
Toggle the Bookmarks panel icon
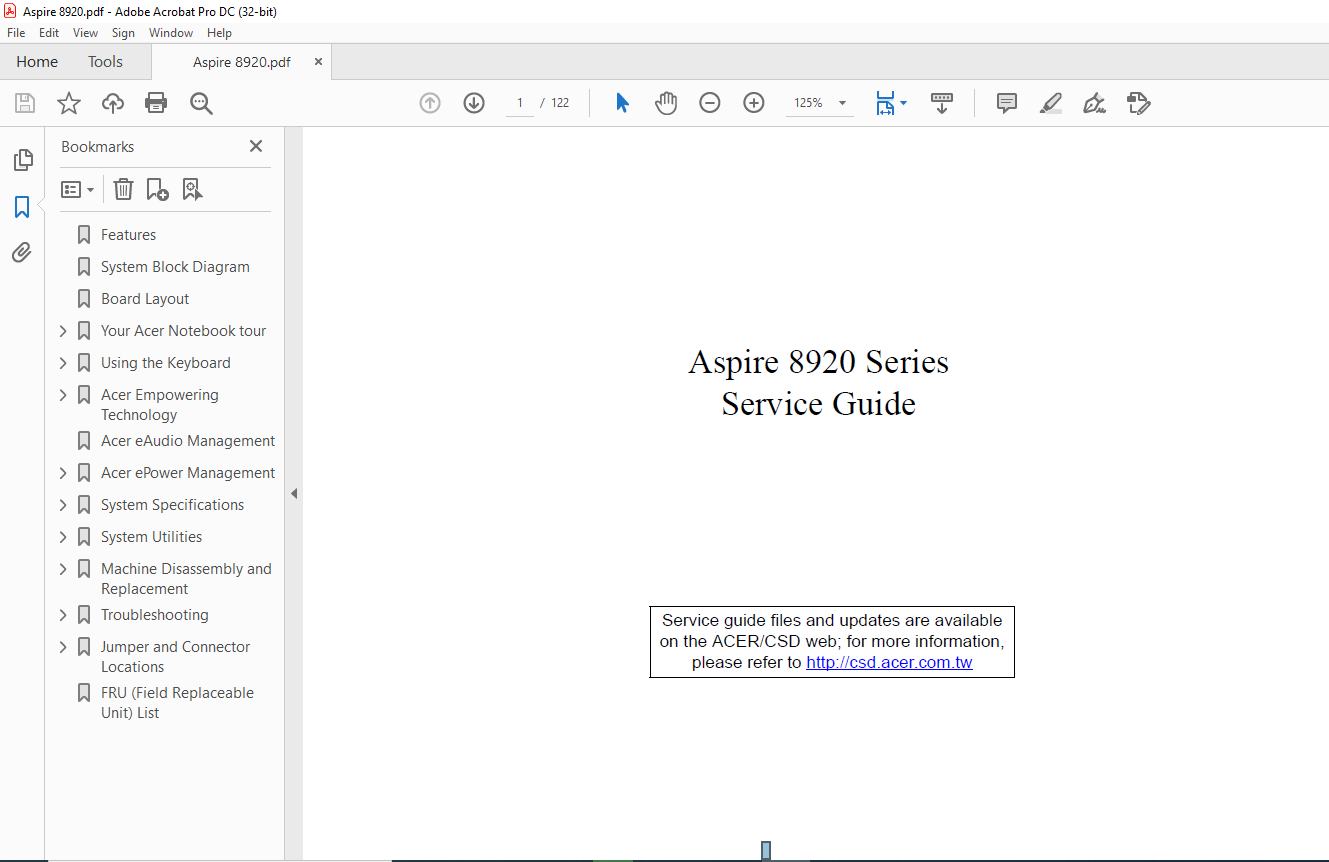pos(22,207)
